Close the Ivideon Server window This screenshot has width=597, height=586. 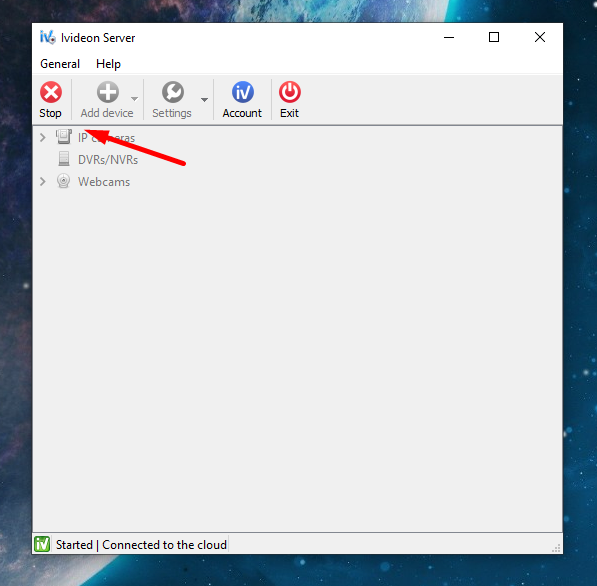(x=540, y=37)
